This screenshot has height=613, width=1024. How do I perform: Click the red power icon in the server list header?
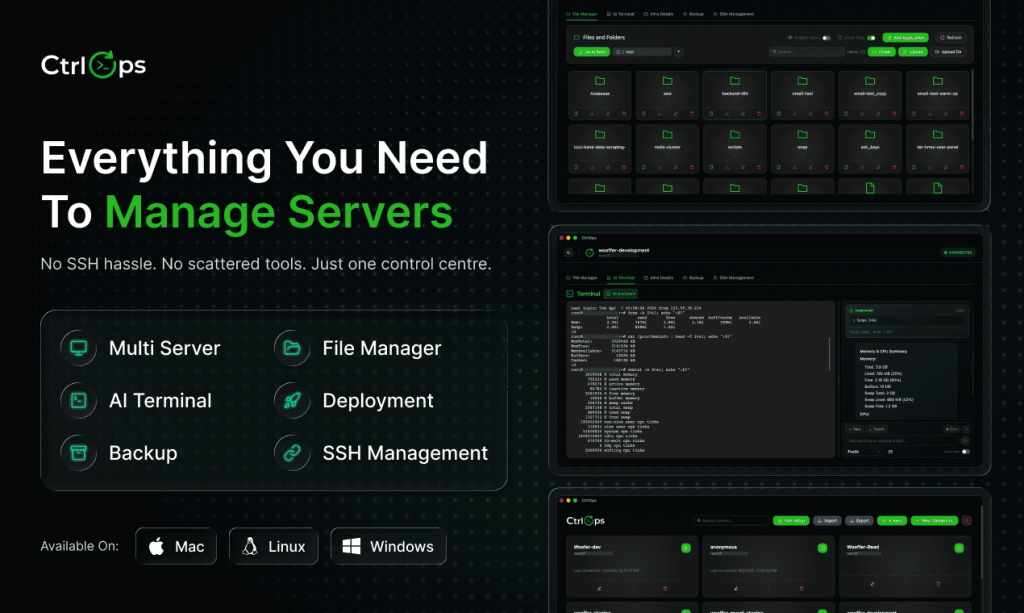[967, 520]
